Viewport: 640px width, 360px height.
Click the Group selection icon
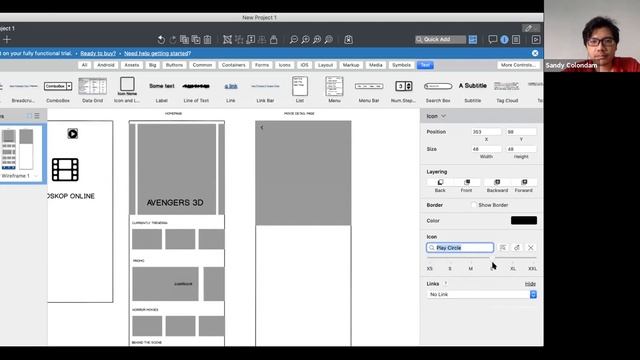[x=227, y=40]
